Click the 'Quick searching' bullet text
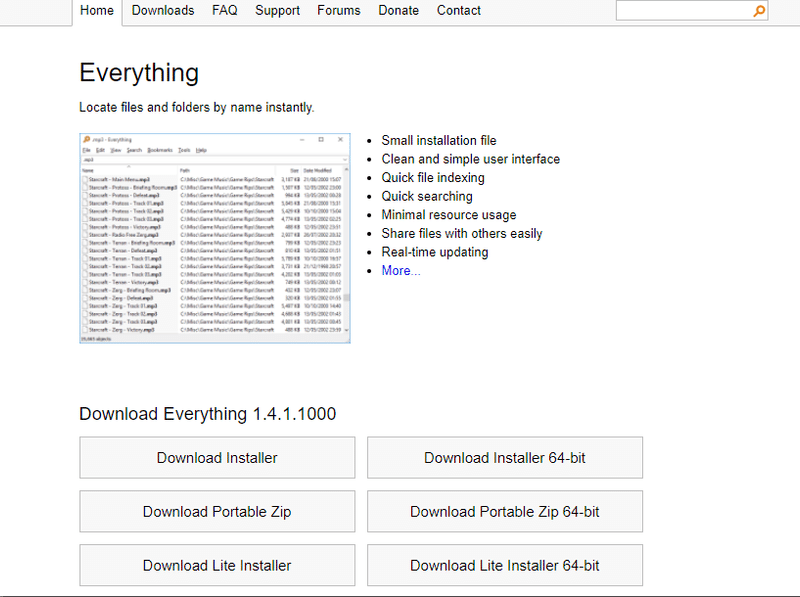Screen dimensions: 800x597 click(x=427, y=196)
